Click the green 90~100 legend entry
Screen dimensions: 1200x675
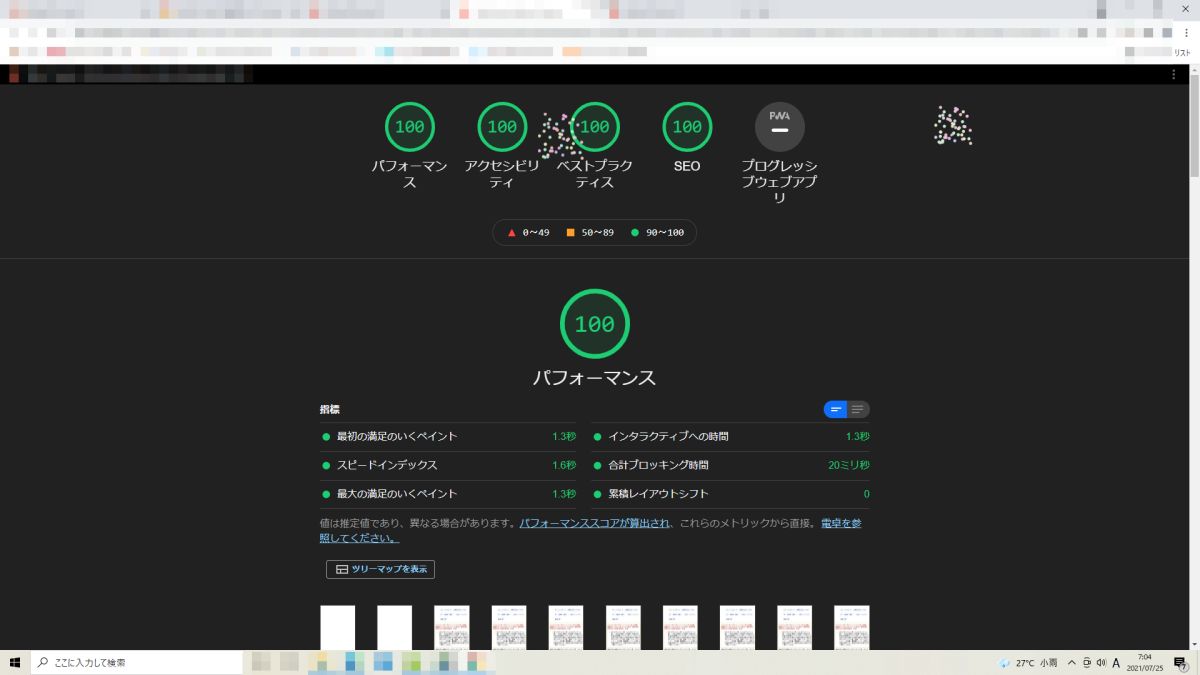[x=657, y=232]
